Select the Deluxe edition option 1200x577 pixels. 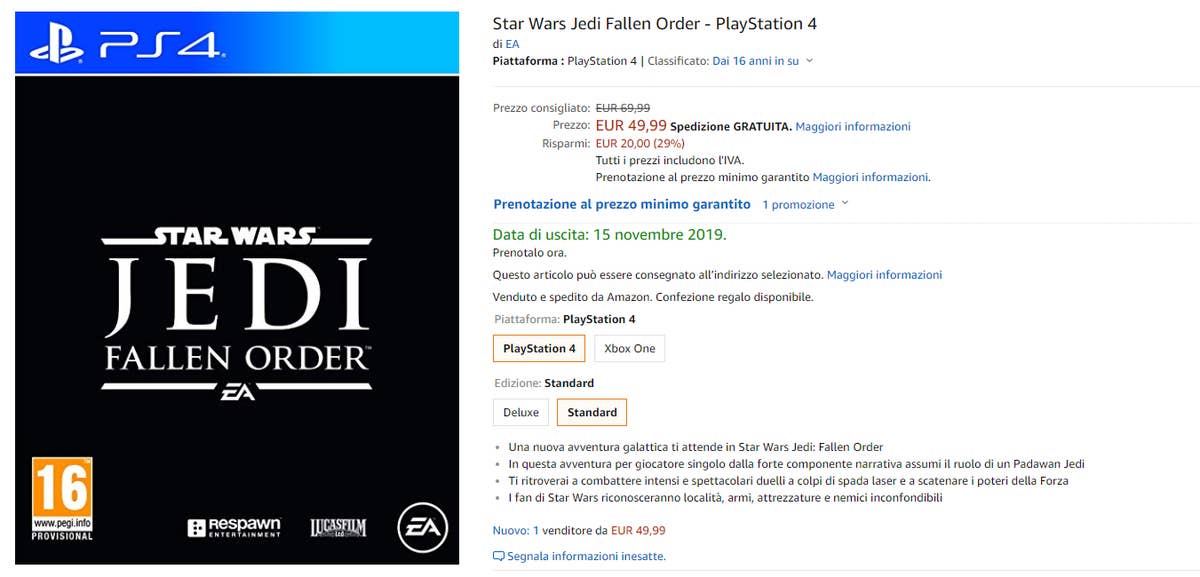click(520, 412)
